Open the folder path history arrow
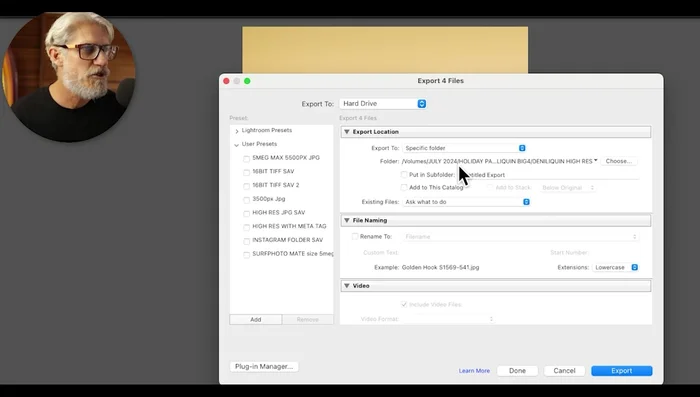 [x=596, y=160]
